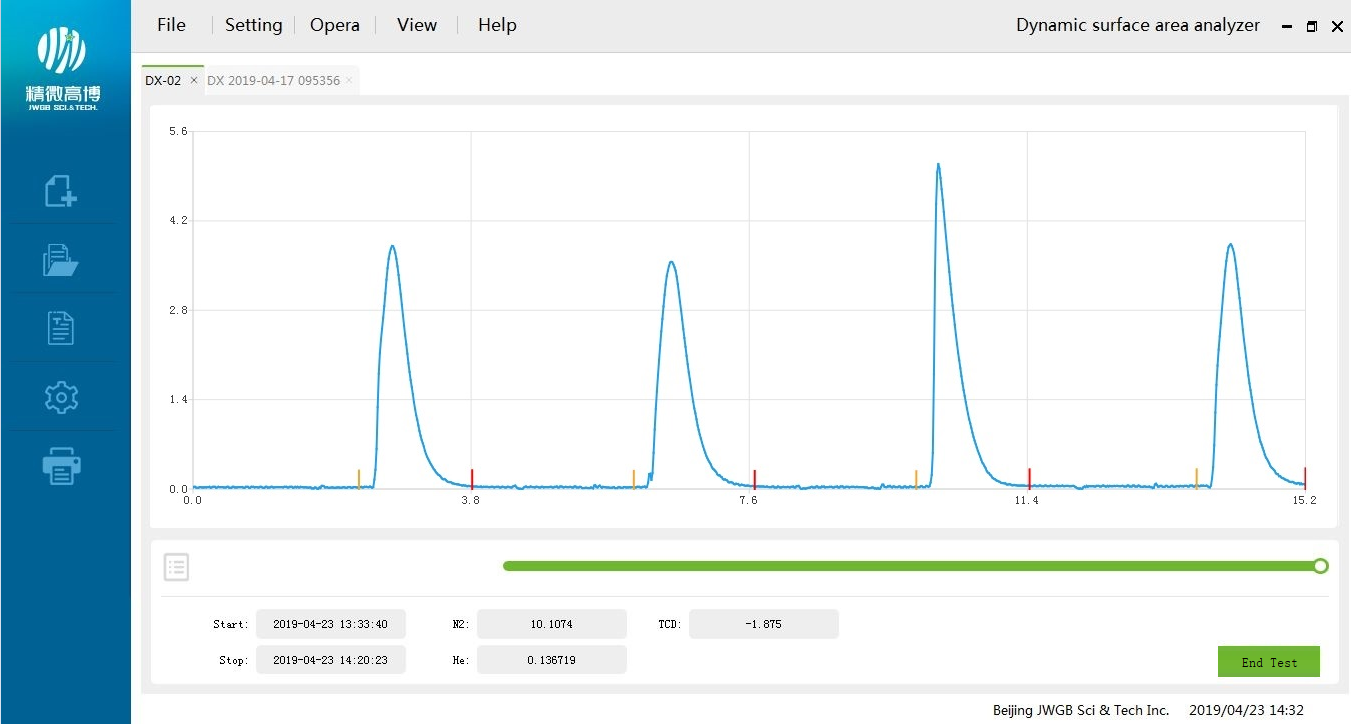Click the green progress slider handle

[1321, 566]
